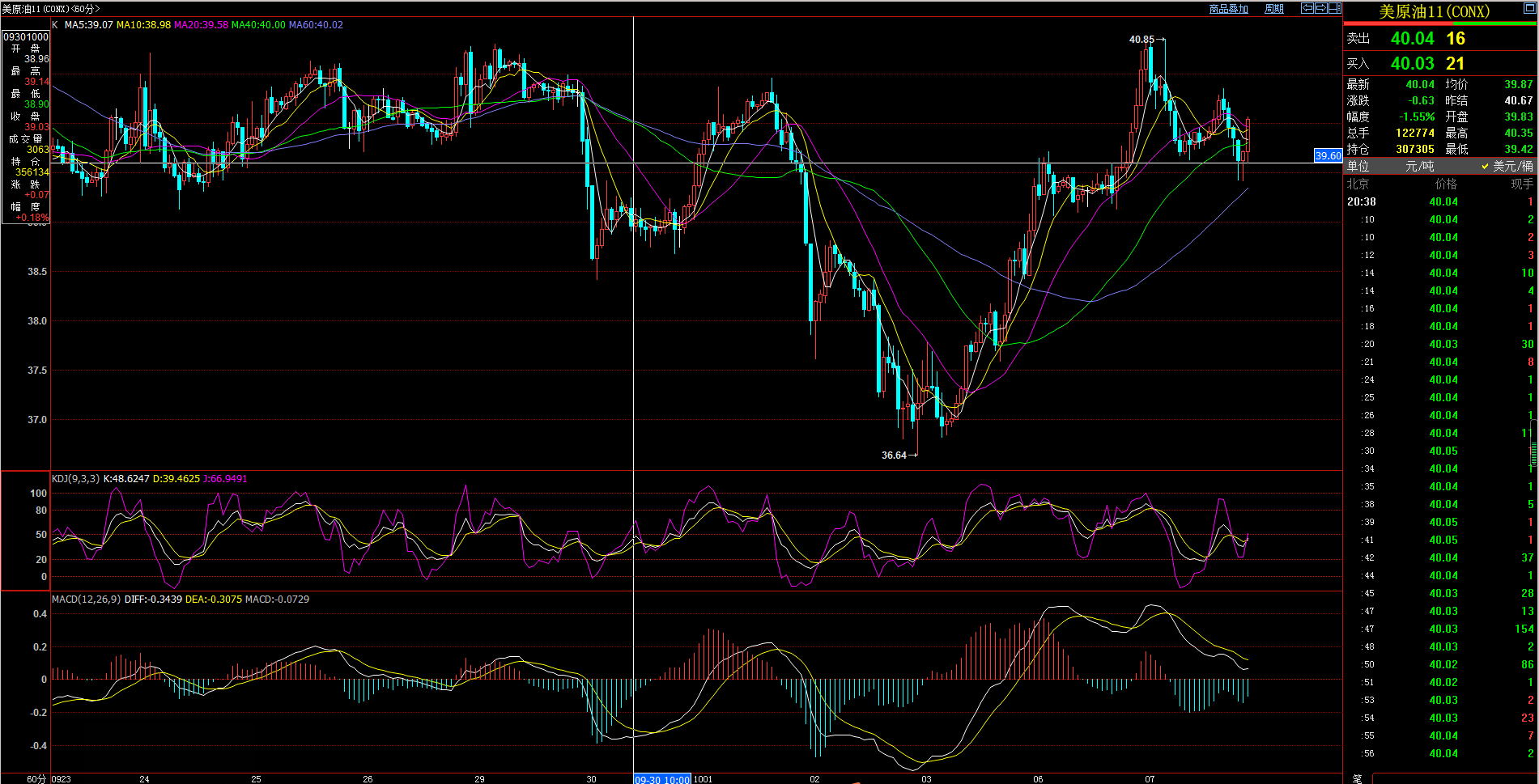Select the 元/吨 unit option
1539x784 pixels.
click(x=1419, y=166)
